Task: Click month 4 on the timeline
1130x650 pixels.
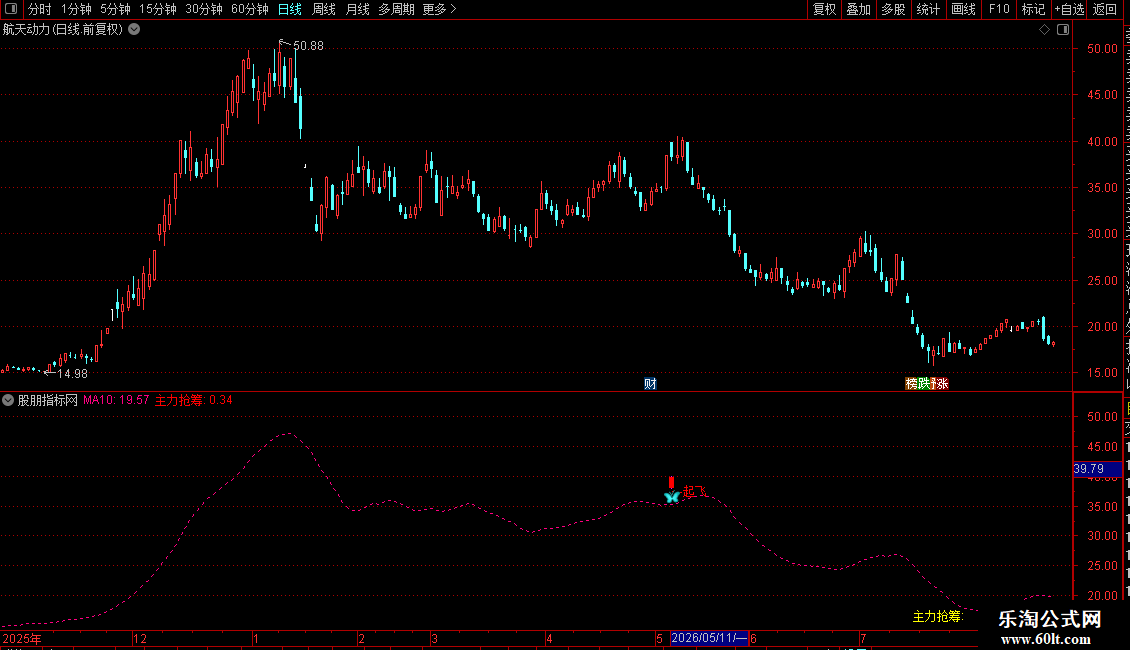Action: coord(549,638)
